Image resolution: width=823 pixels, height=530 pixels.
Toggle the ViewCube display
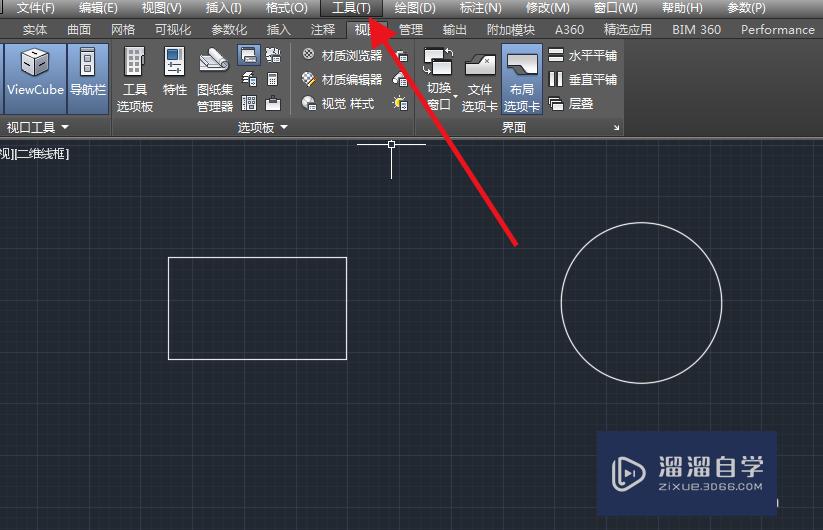[x=35, y=79]
